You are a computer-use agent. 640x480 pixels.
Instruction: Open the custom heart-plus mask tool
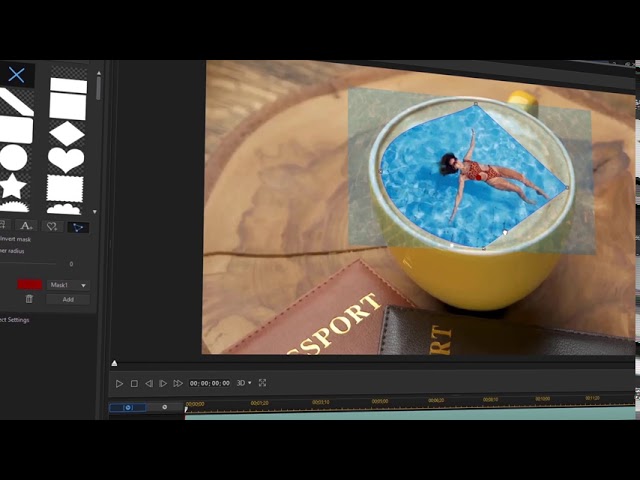tap(52, 226)
